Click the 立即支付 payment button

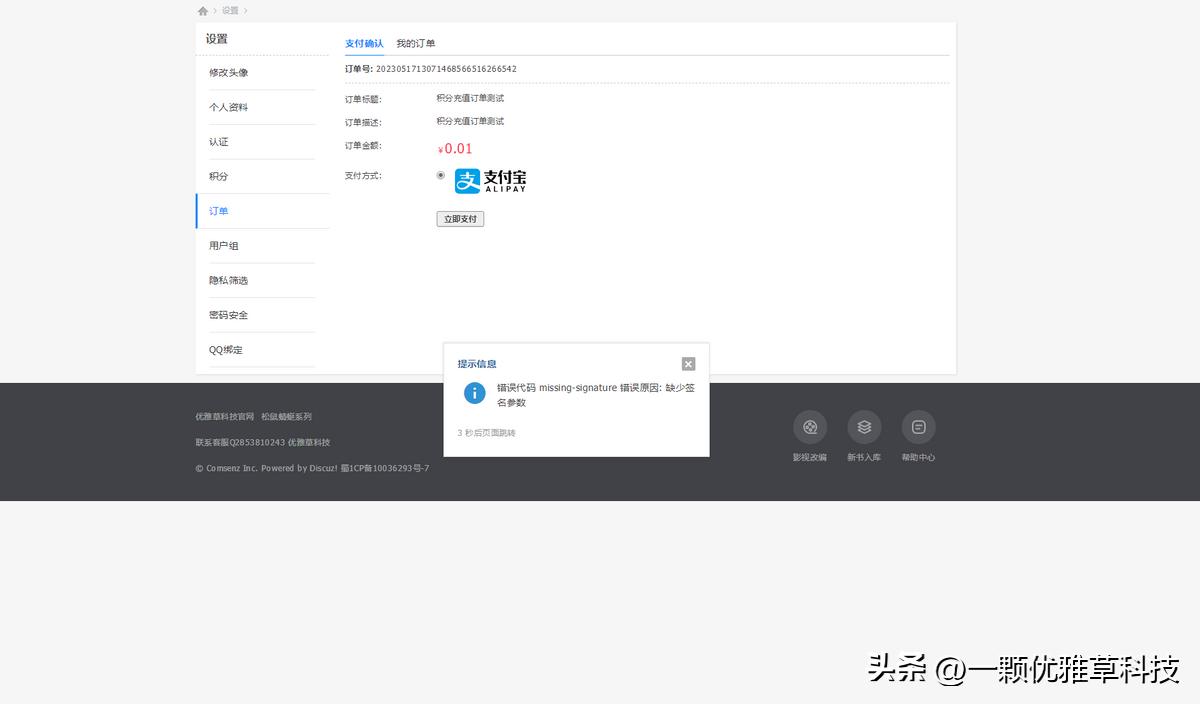click(x=460, y=218)
